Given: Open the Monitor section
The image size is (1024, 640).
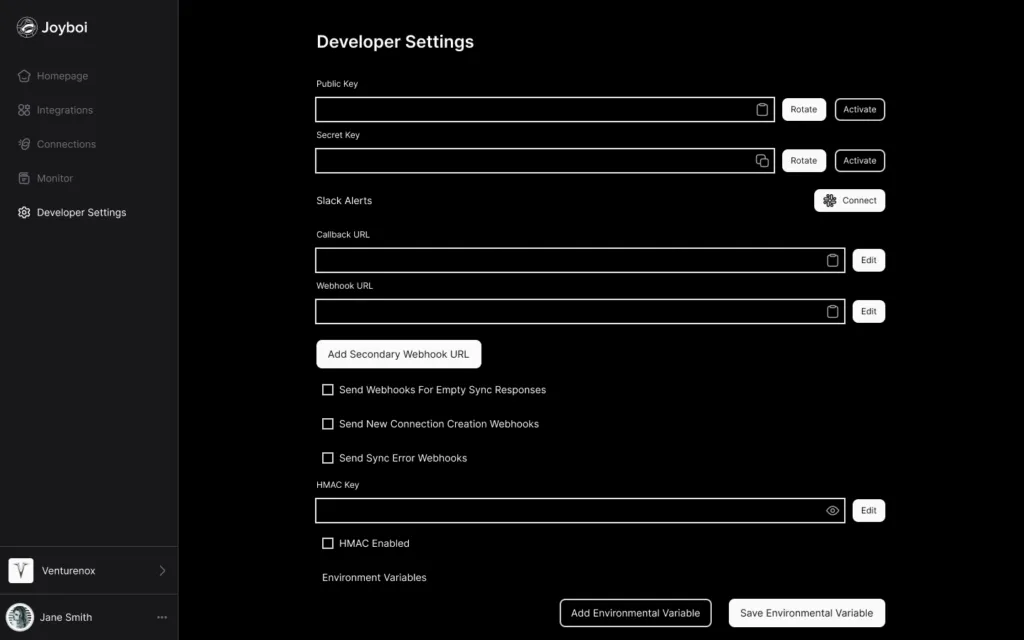Looking at the screenshot, I should pyautogui.click(x=55, y=178).
